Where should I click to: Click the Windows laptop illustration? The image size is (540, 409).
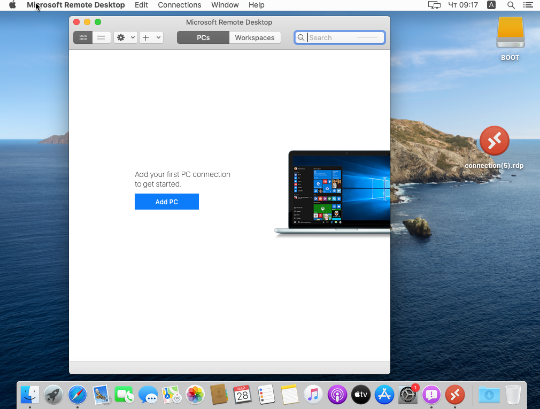click(332, 193)
